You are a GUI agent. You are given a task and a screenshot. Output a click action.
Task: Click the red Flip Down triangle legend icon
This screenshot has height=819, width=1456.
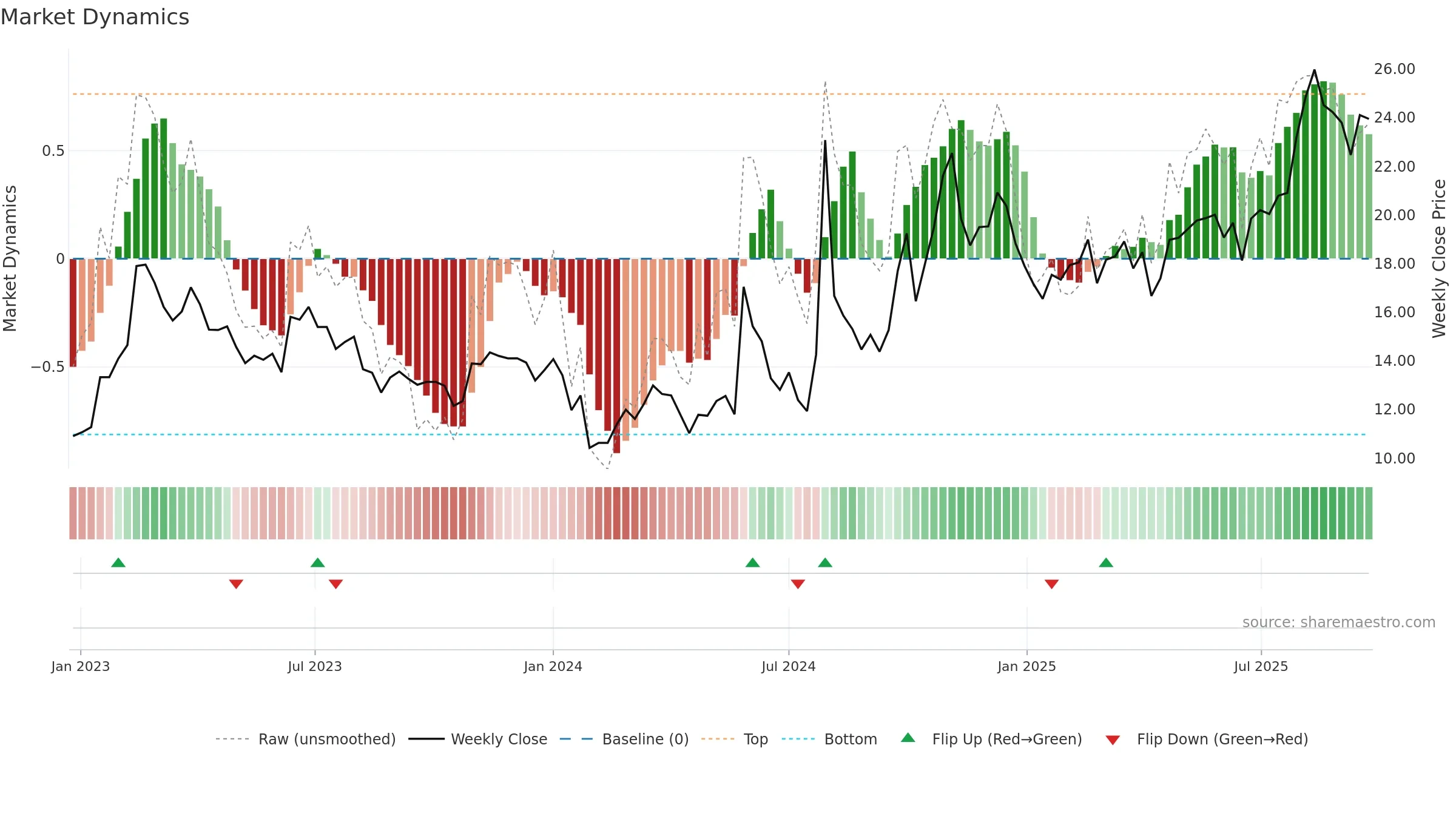1113,740
